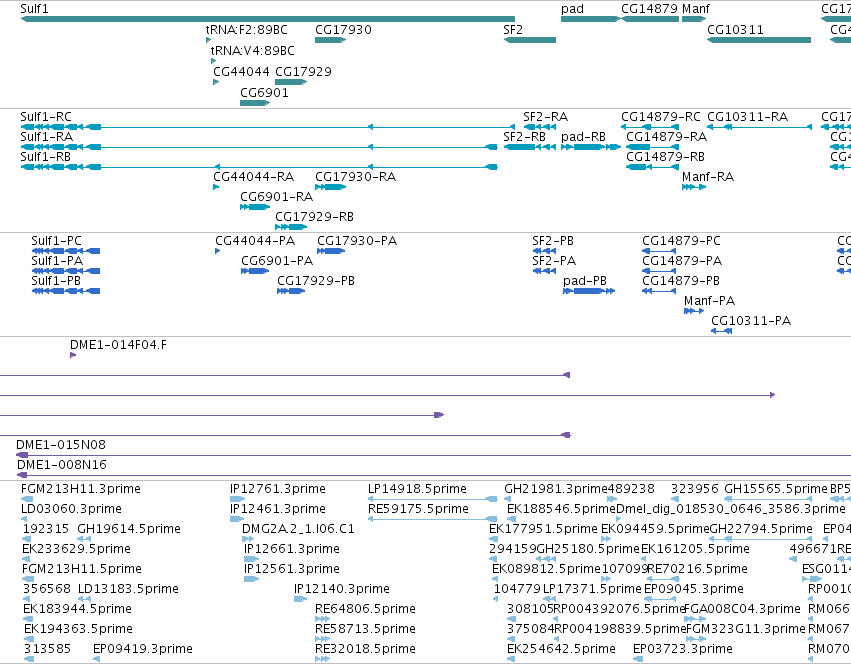Open the CG17929-RB transcript

(291, 227)
